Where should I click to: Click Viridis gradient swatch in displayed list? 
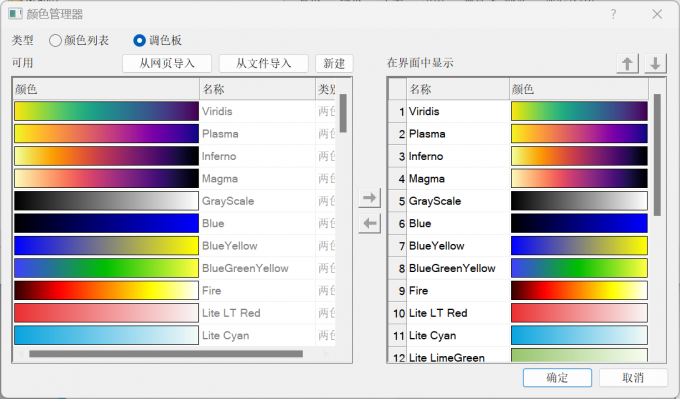[579, 111]
